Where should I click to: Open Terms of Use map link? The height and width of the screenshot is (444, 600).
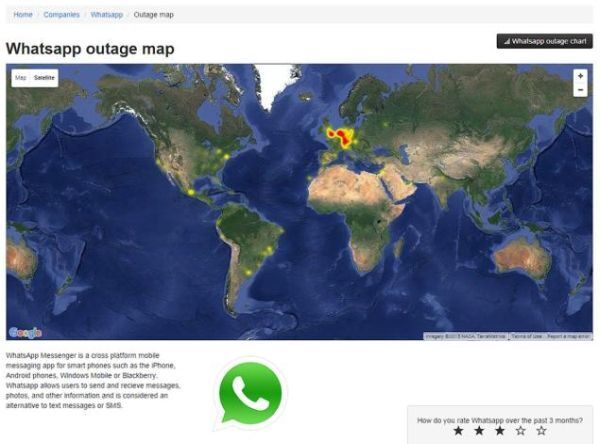(527, 336)
